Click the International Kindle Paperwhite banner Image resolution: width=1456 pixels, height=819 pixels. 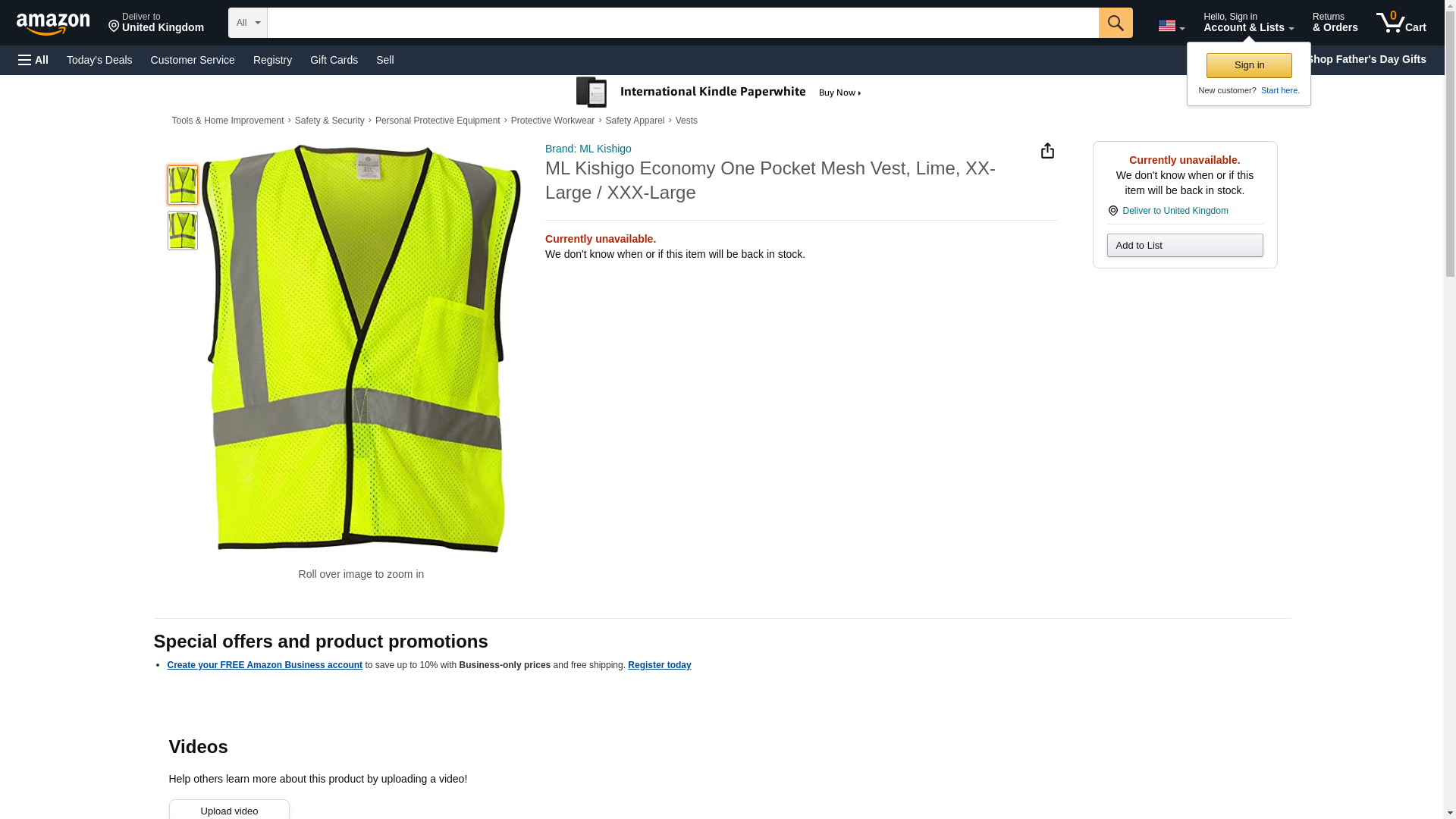[719, 93]
